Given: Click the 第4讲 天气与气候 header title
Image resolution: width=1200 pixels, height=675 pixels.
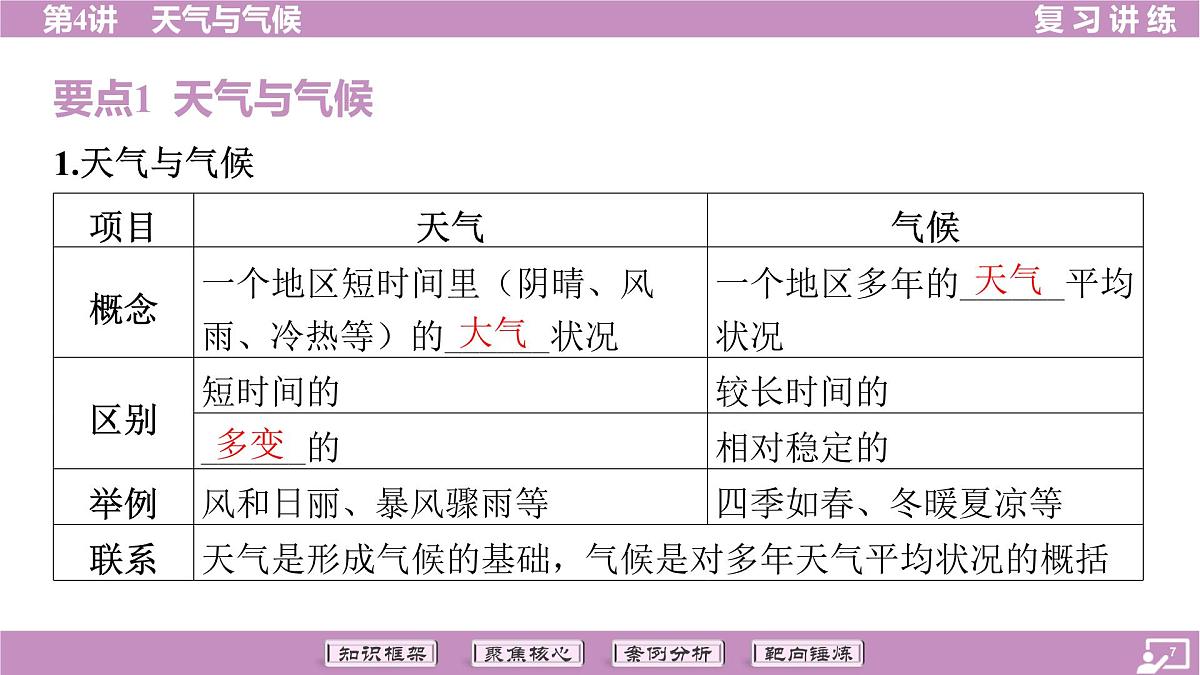Looking at the screenshot, I should [172, 19].
